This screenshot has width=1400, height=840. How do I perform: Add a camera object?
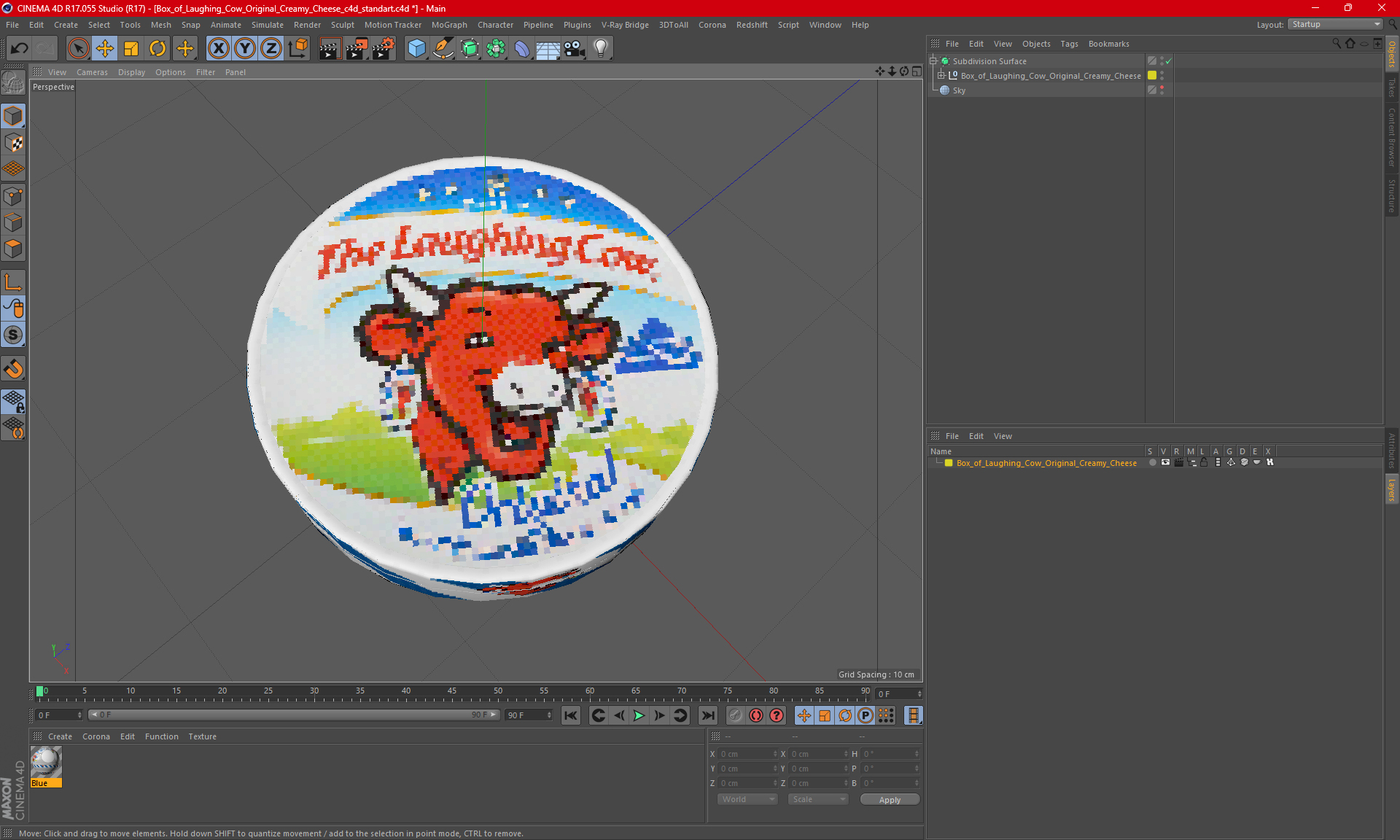coord(575,49)
